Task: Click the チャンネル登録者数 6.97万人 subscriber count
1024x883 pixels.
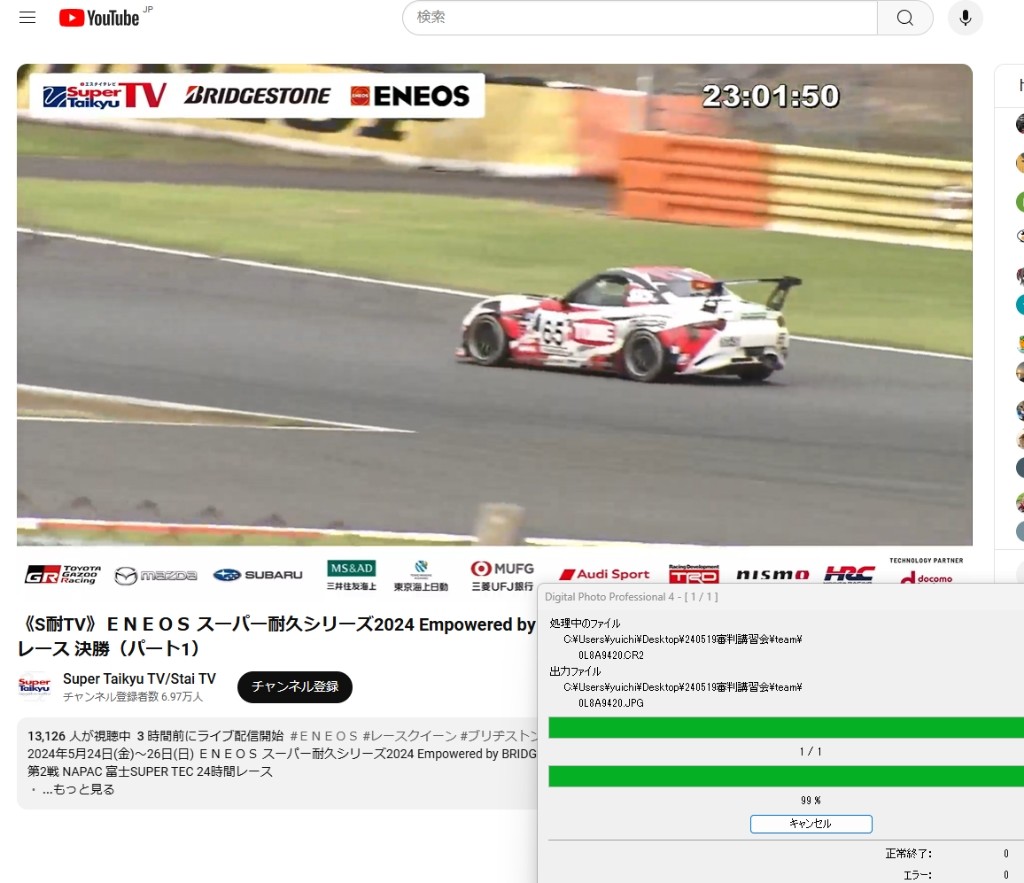Action: 133,697
